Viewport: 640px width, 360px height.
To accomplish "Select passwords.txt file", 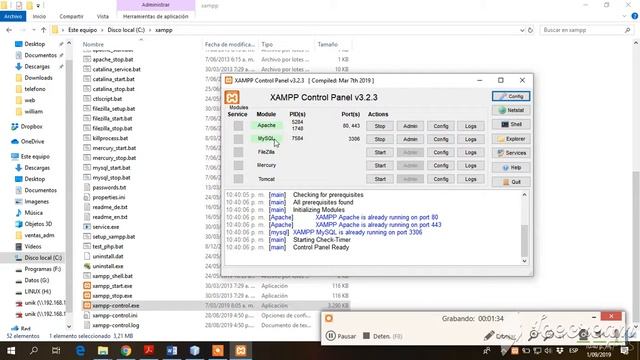I will (109, 187).
